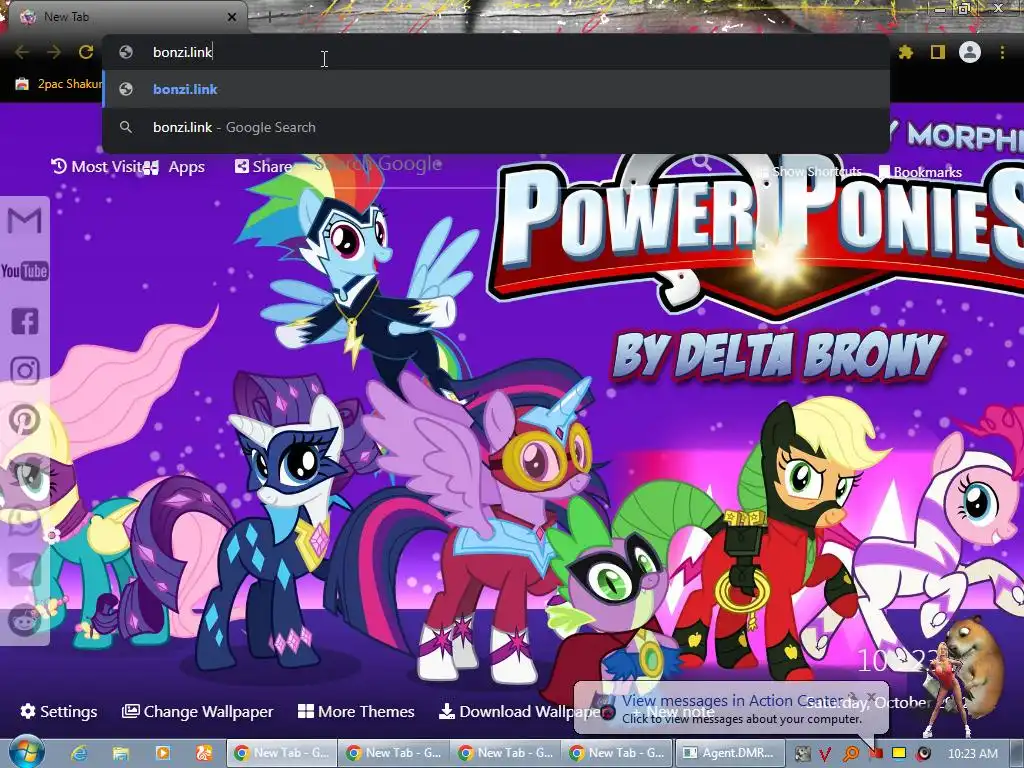Viewport: 1024px width, 768px height.
Task: Open Reddit from the left sidebar
Action: [24, 620]
